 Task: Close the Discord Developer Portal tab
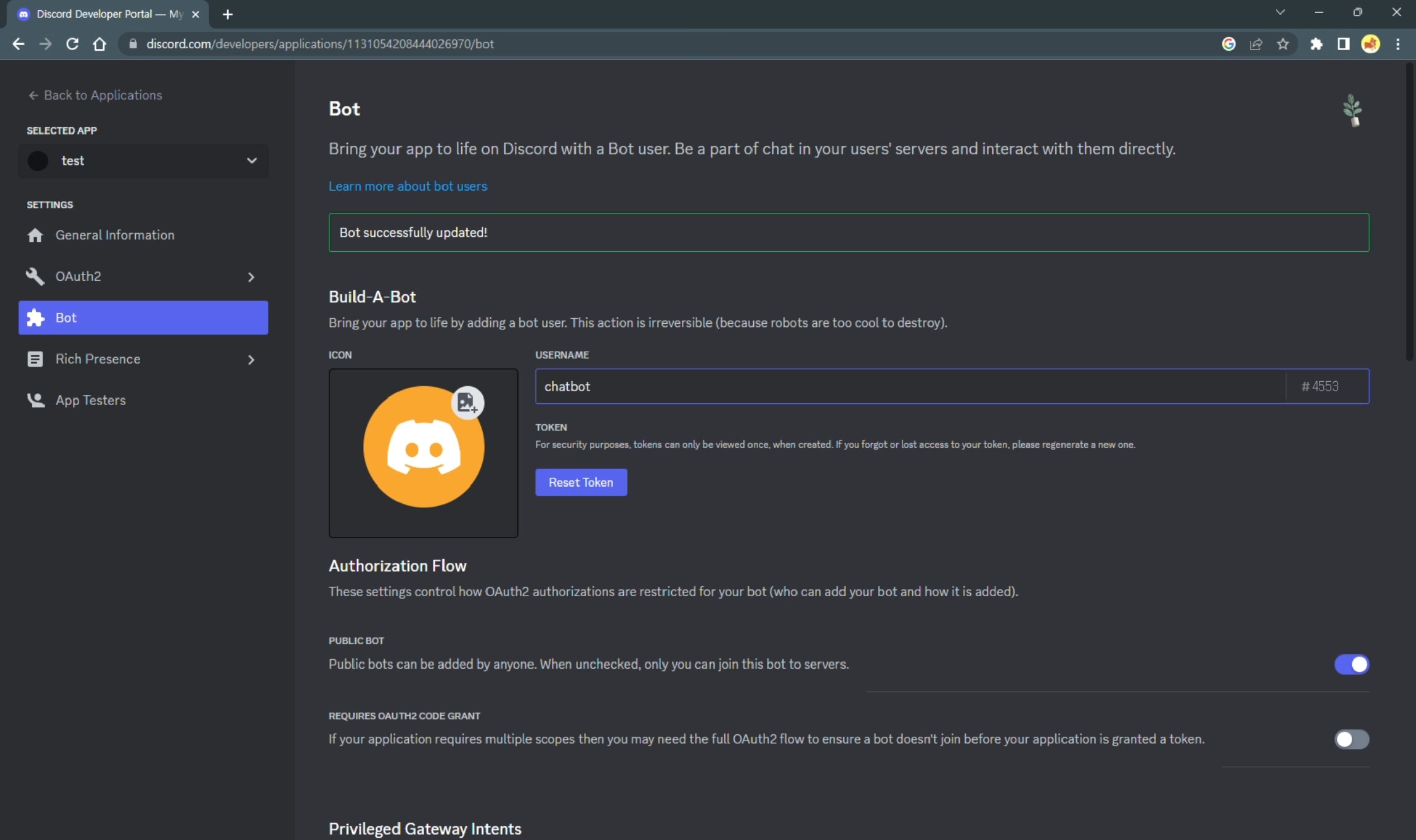[x=195, y=14]
